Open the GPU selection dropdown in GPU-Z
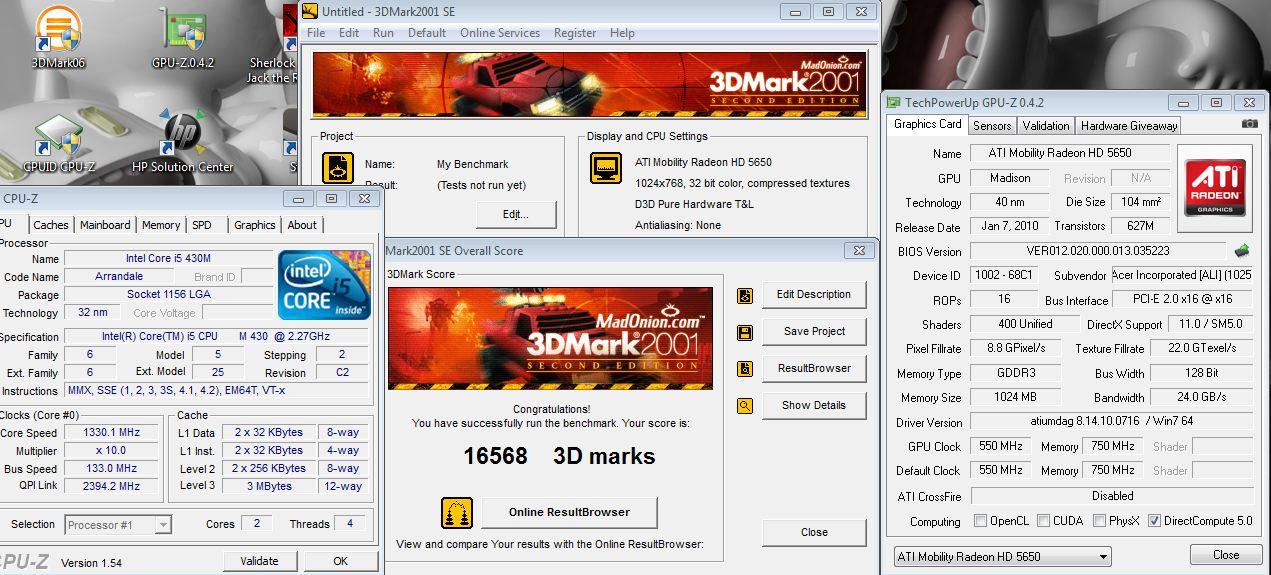 click(1002, 557)
